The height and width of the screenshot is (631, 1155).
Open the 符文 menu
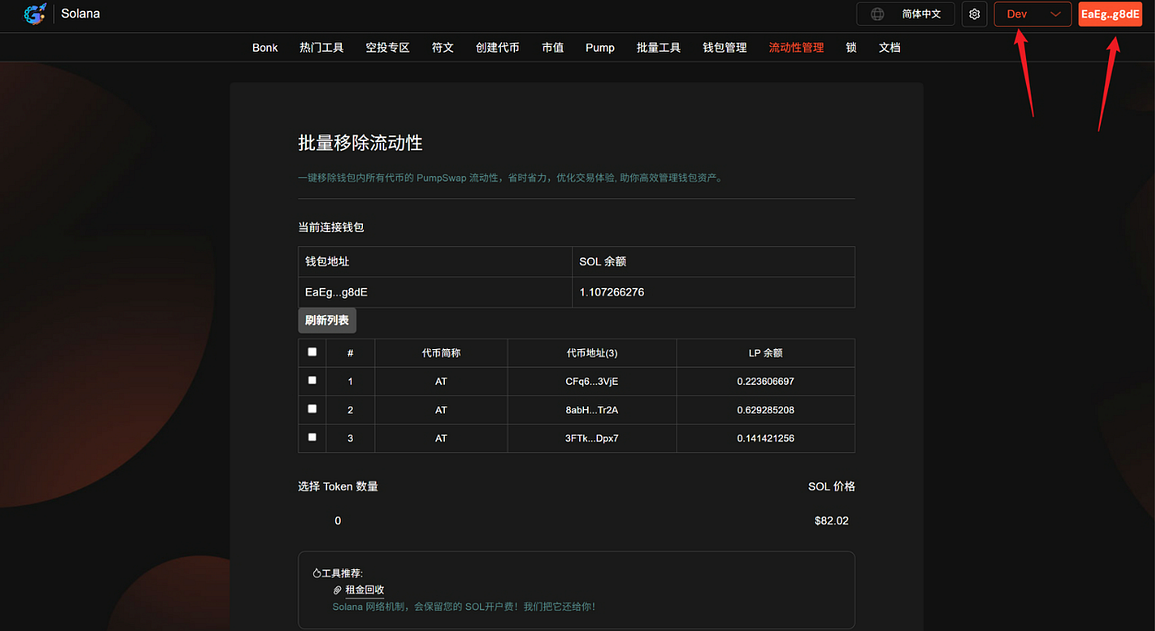(443, 47)
